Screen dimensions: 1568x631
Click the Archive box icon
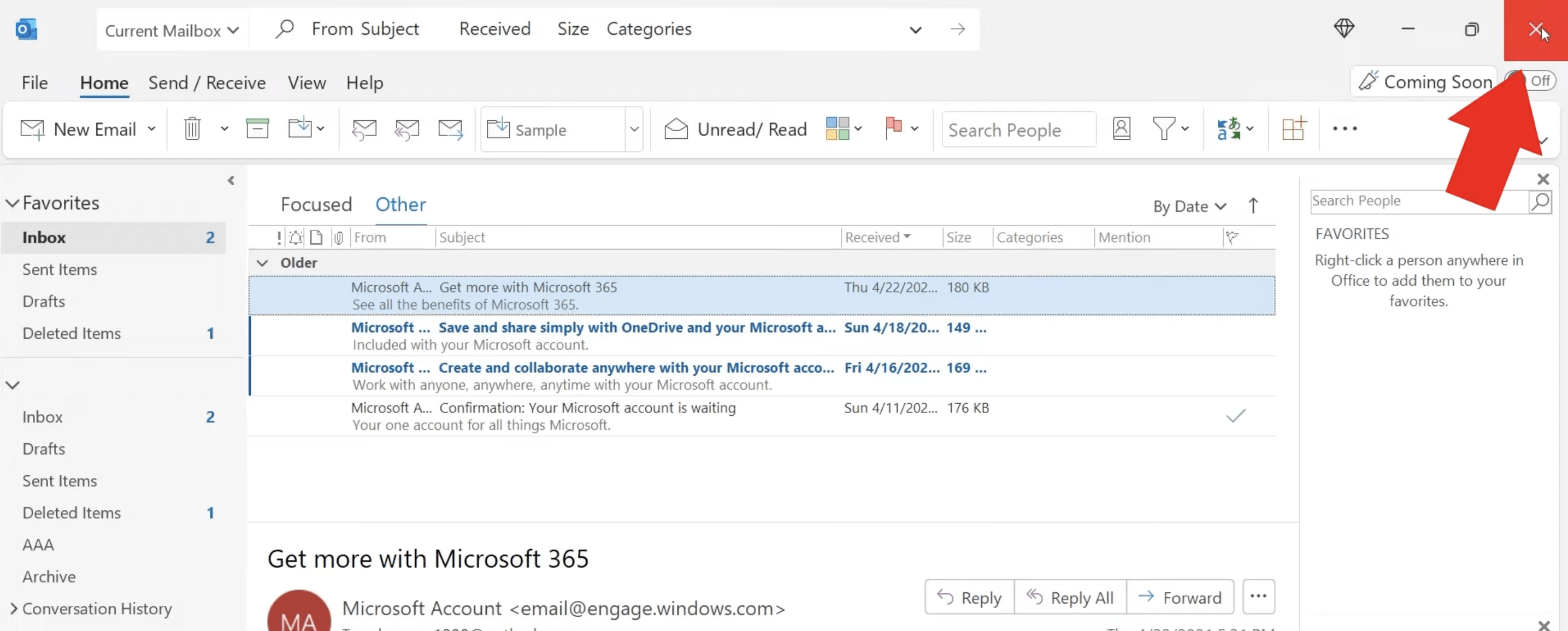click(x=257, y=128)
